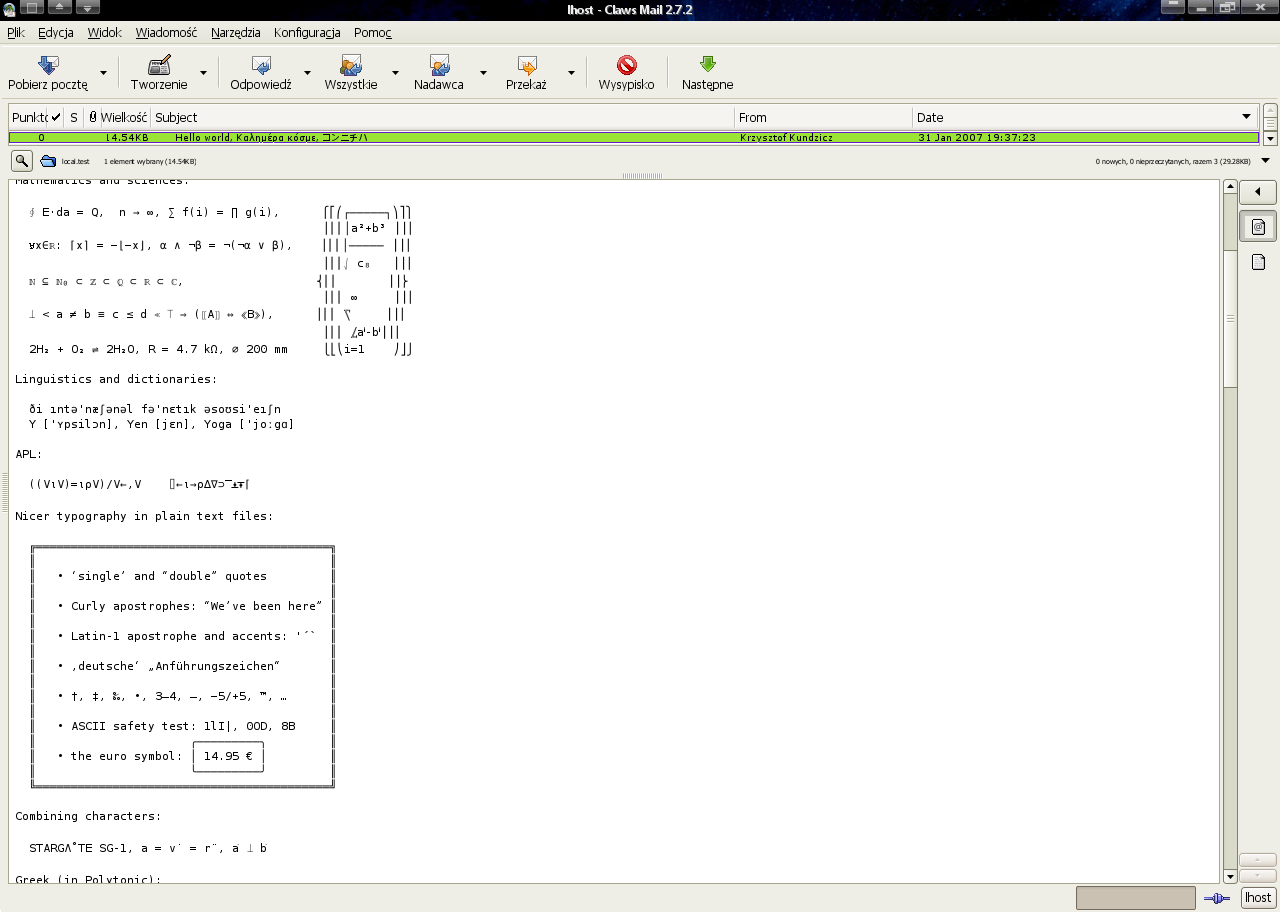Open column chooser arrow in Date header
The width and height of the screenshot is (1280, 912).
(x=1247, y=117)
